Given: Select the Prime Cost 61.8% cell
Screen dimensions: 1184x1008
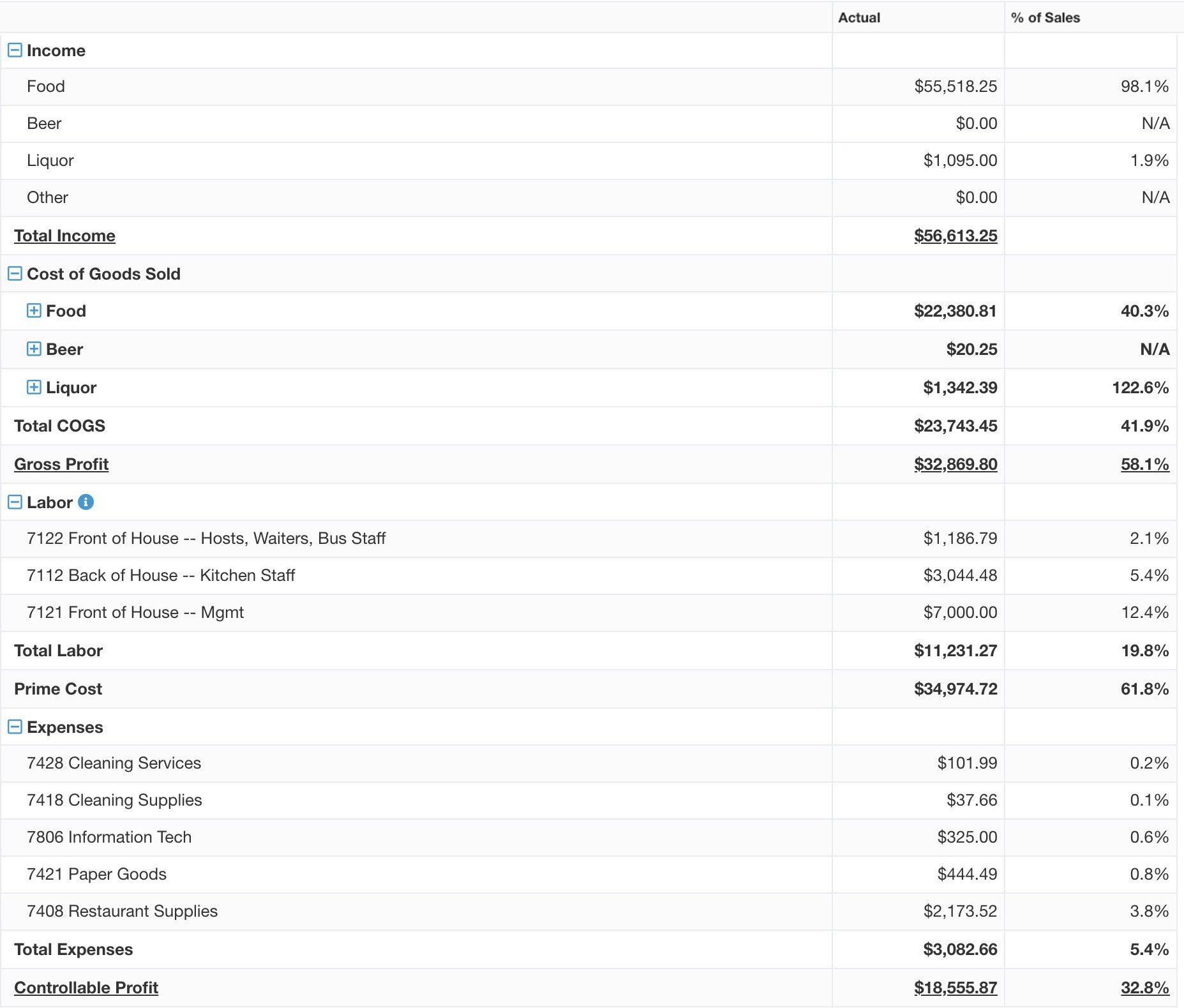Looking at the screenshot, I should [x=1145, y=689].
